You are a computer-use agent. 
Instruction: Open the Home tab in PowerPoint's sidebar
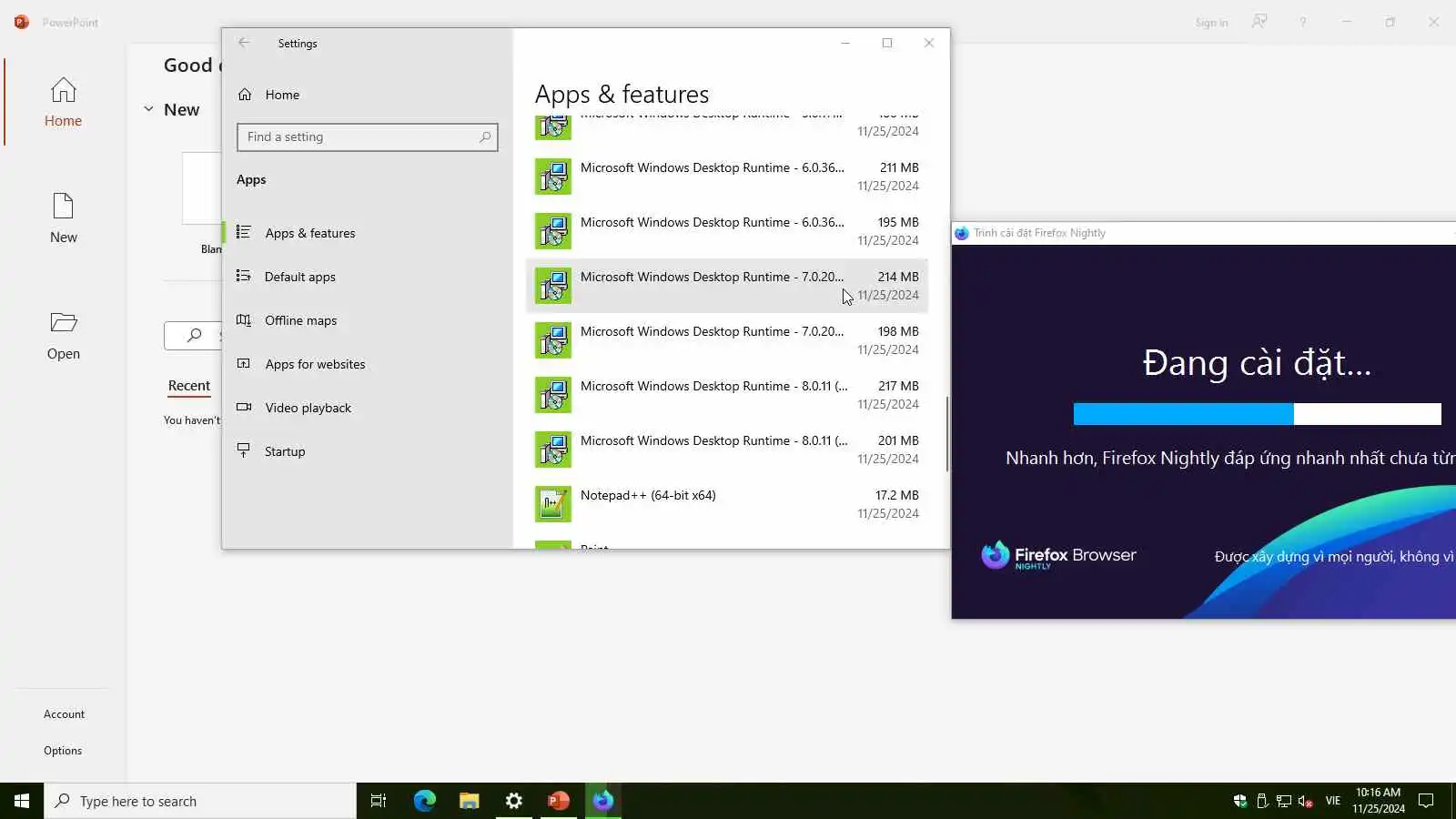pos(64,102)
